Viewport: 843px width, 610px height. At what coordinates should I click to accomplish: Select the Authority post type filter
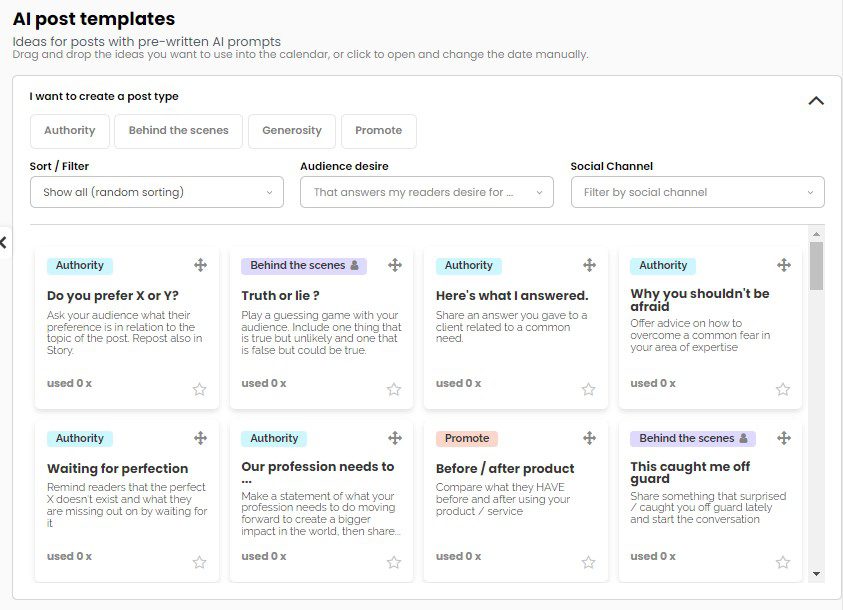coord(70,131)
